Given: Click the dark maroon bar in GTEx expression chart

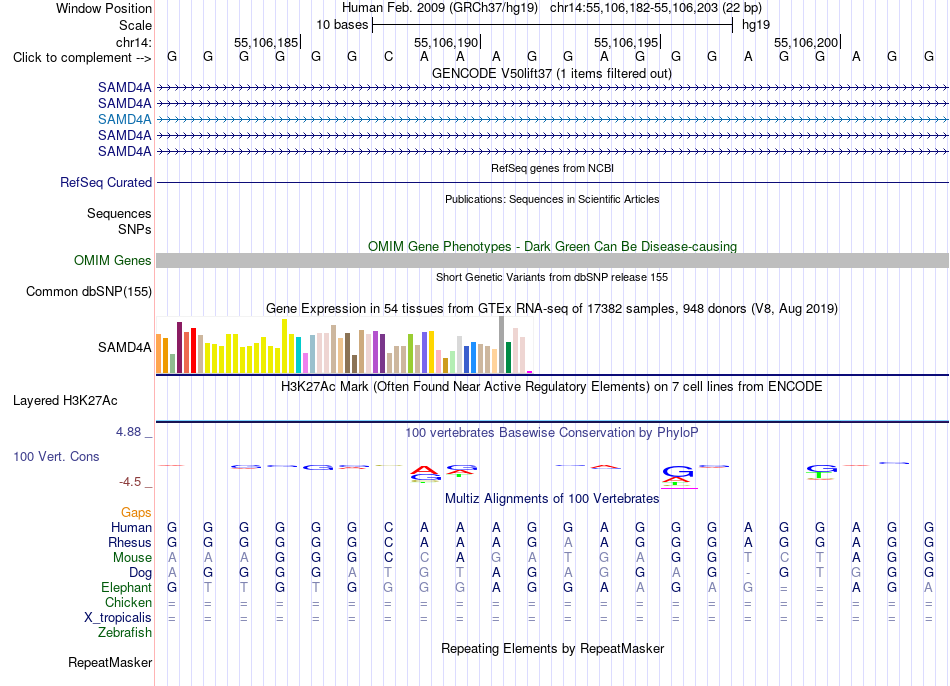Looking at the screenshot, I should point(179,347).
